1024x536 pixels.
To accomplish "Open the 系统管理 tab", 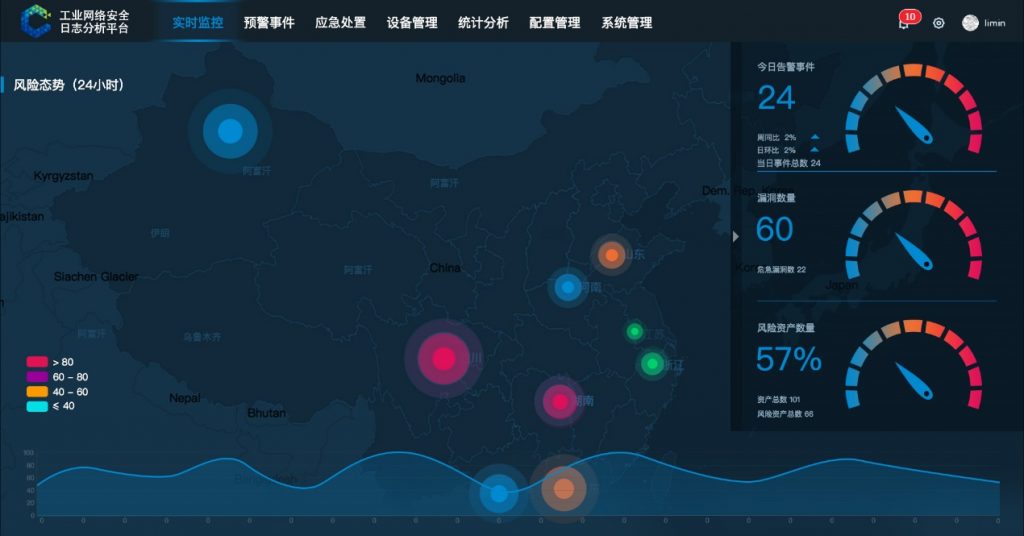I will [x=626, y=23].
